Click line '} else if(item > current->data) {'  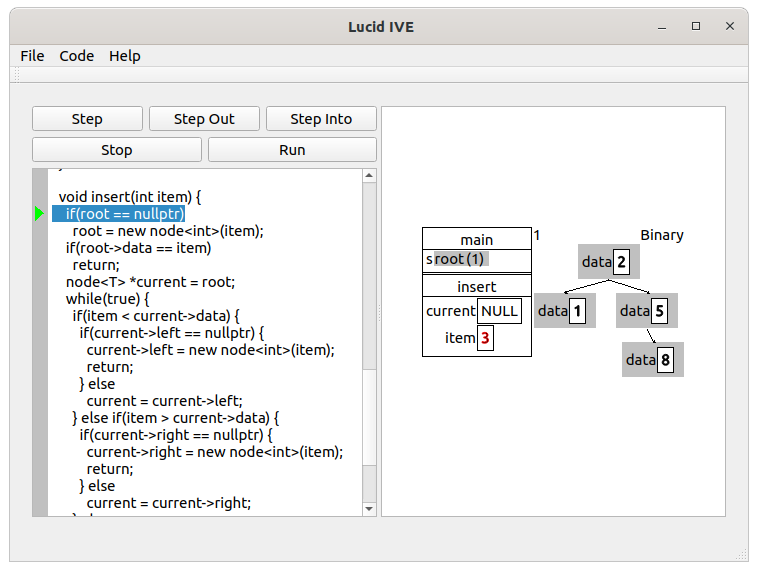176,418
